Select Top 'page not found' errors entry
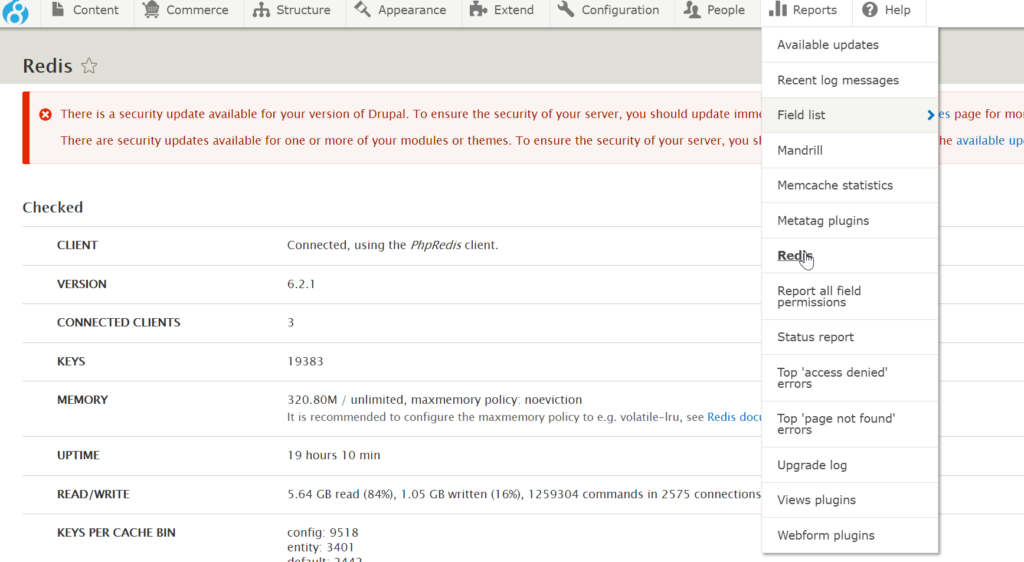The width and height of the screenshot is (1024, 562). coord(850,424)
